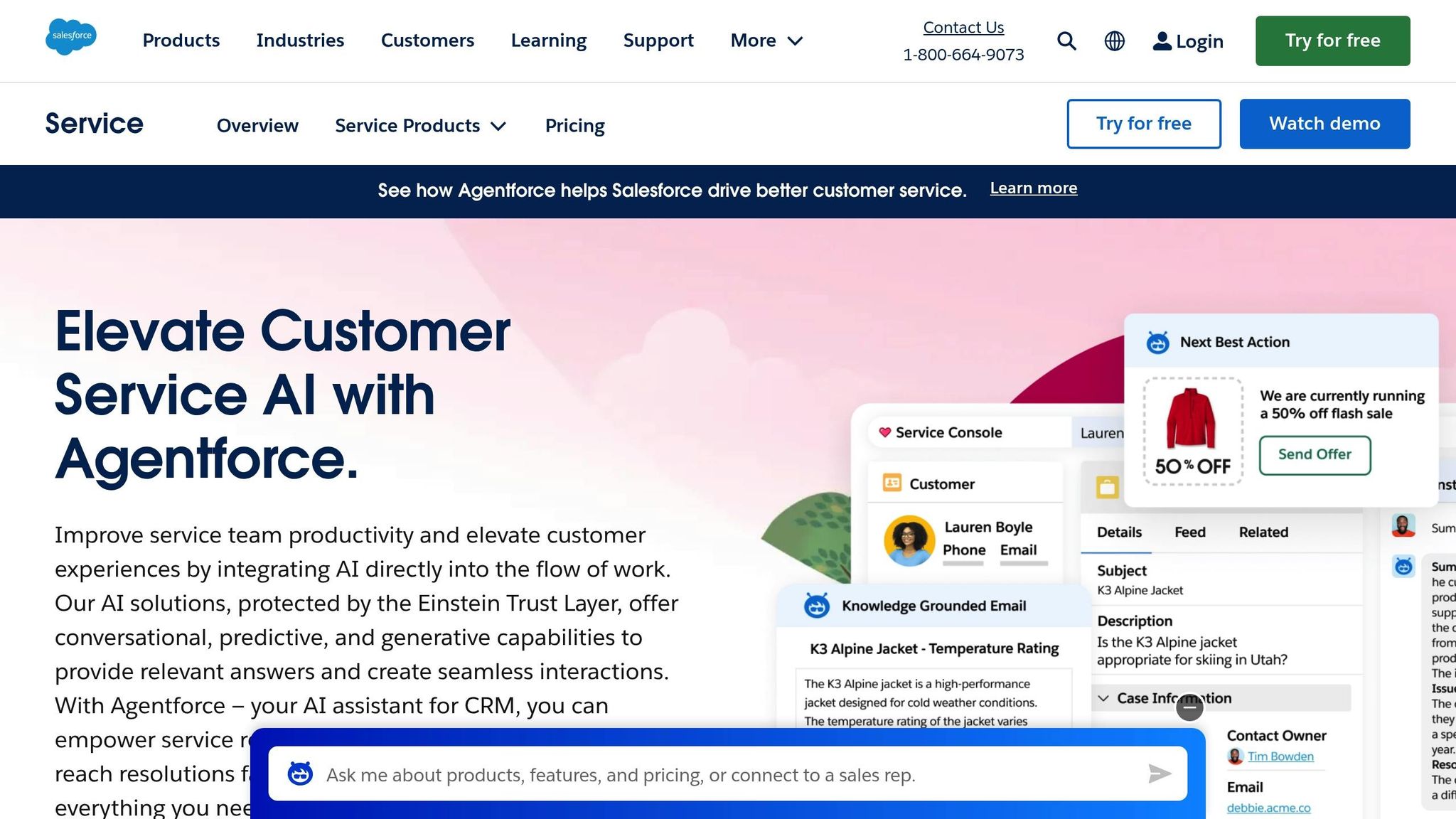Collapse the Case Information section chevron
This screenshot has height=819, width=1456.
coord(1103,698)
